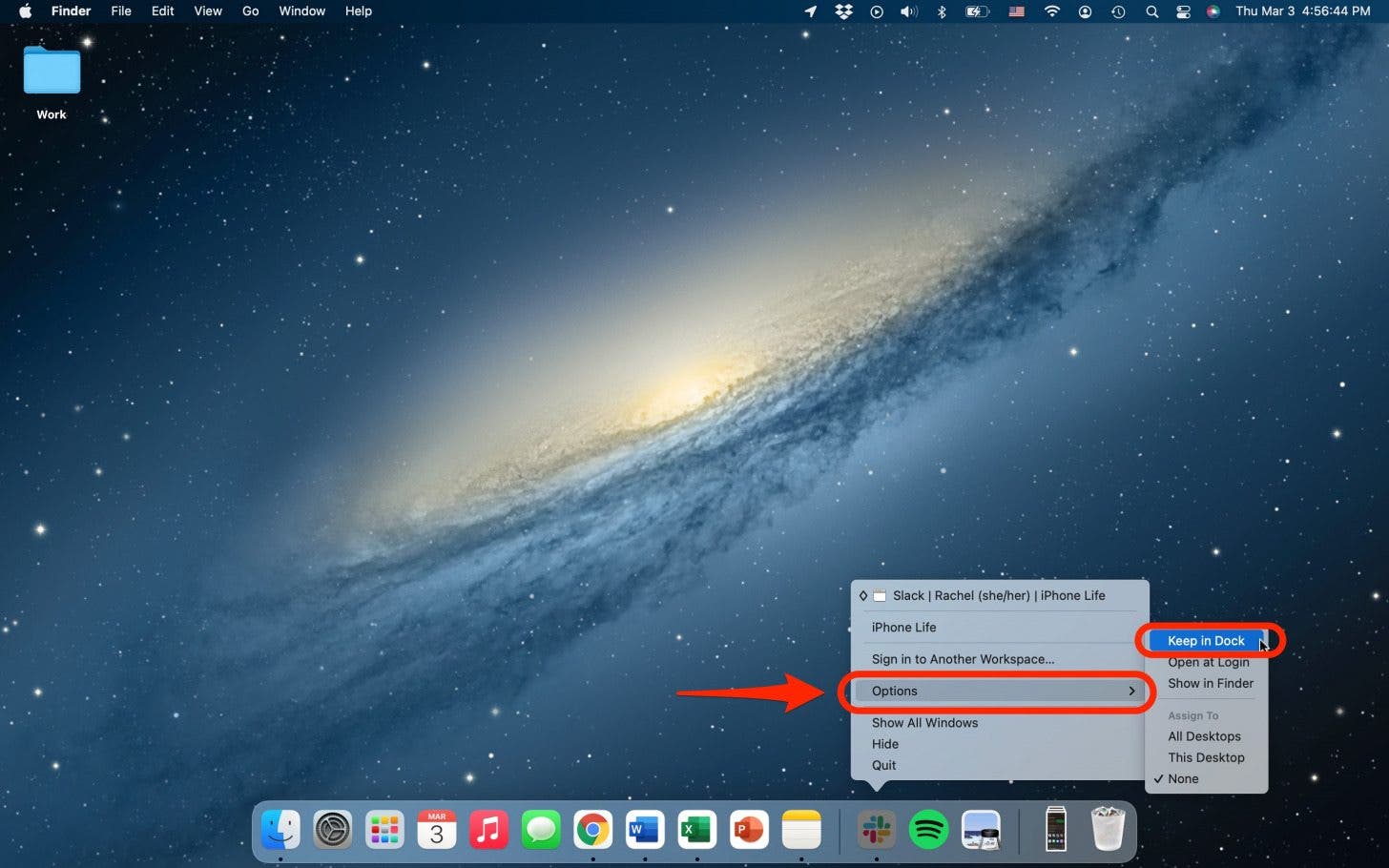Image resolution: width=1389 pixels, height=868 pixels.
Task: Open the volume menu bar control
Action: 908,11
